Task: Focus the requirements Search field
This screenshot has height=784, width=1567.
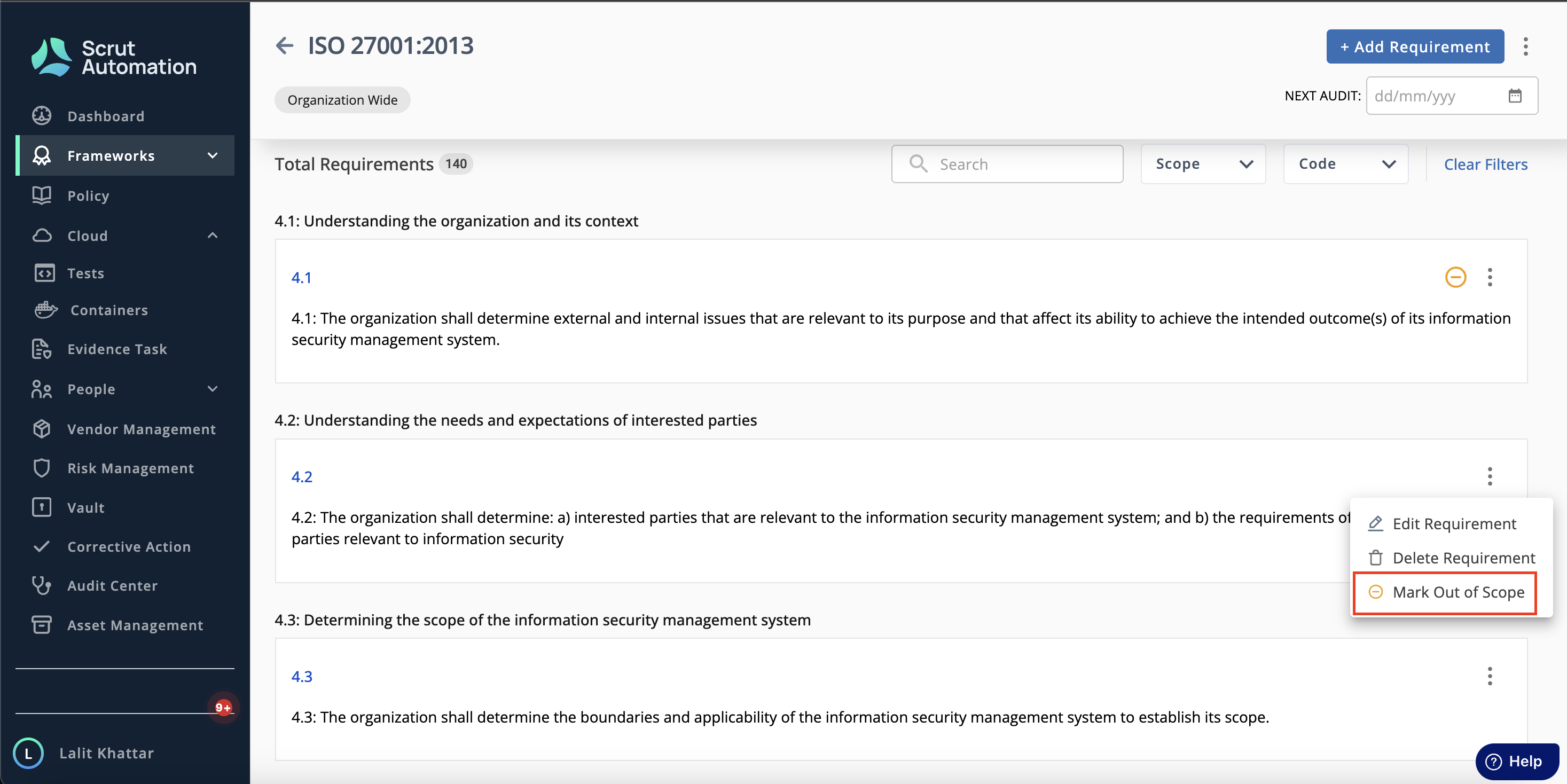Action: 1007,163
